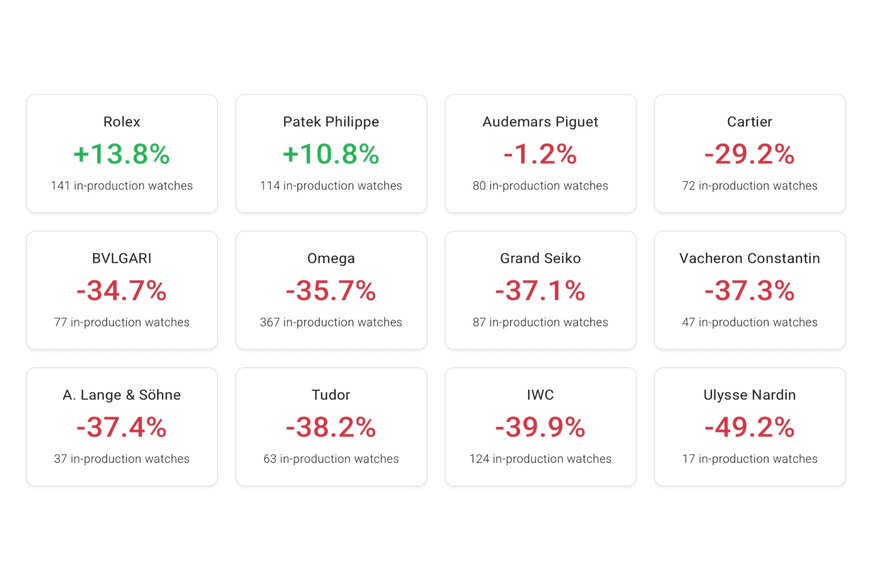Click Tudor's 63 in-production watches label
Image resolution: width=872 pixels, height=580 pixels.
click(x=331, y=459)
